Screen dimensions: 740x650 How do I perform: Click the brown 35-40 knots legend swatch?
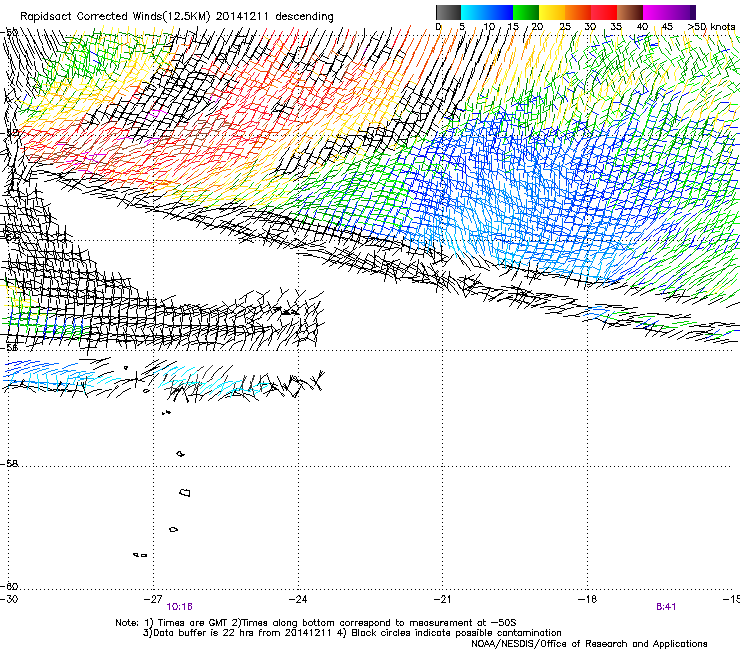[630, 12]
